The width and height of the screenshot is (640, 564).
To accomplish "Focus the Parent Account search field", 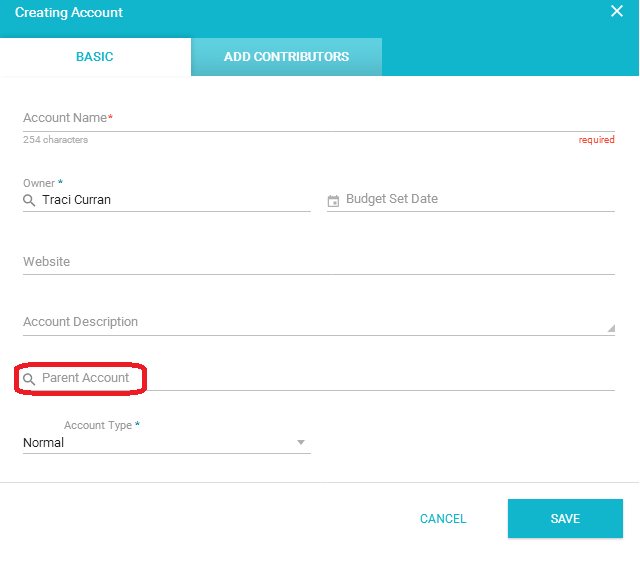I will tap(319, 378).
